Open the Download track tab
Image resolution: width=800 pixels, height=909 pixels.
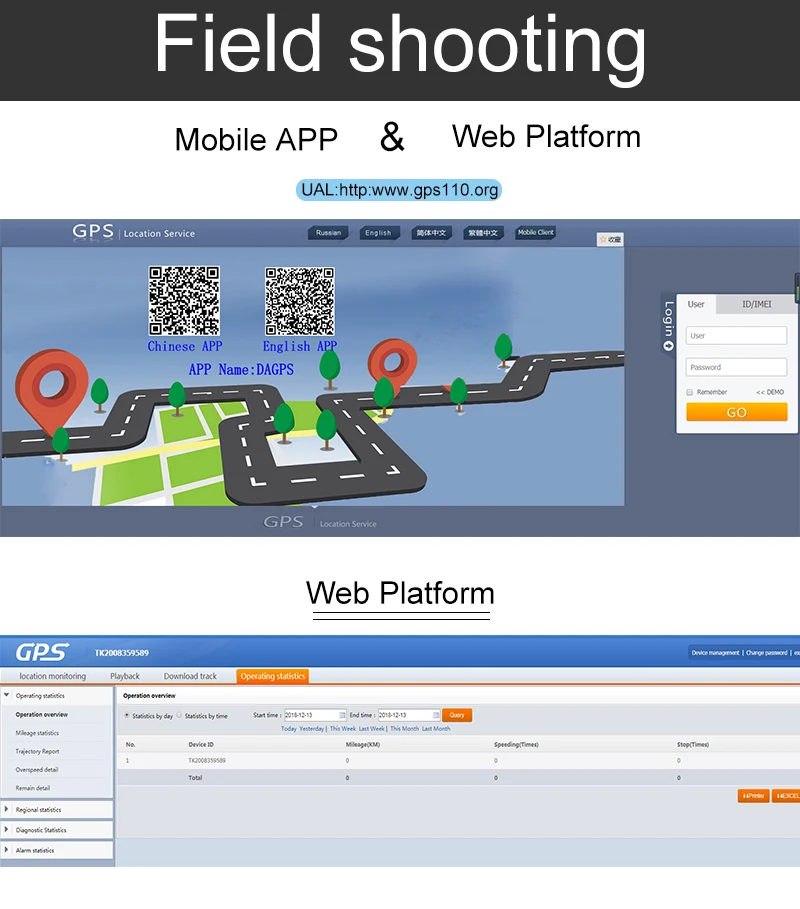coord(190,676)
